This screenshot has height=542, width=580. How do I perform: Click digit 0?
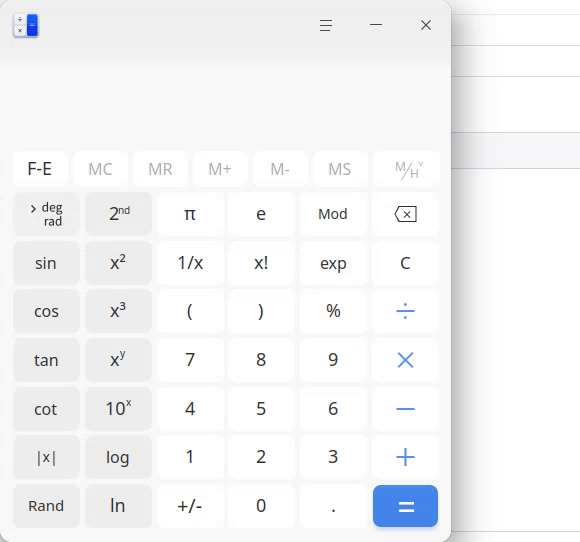click(261, 506)
